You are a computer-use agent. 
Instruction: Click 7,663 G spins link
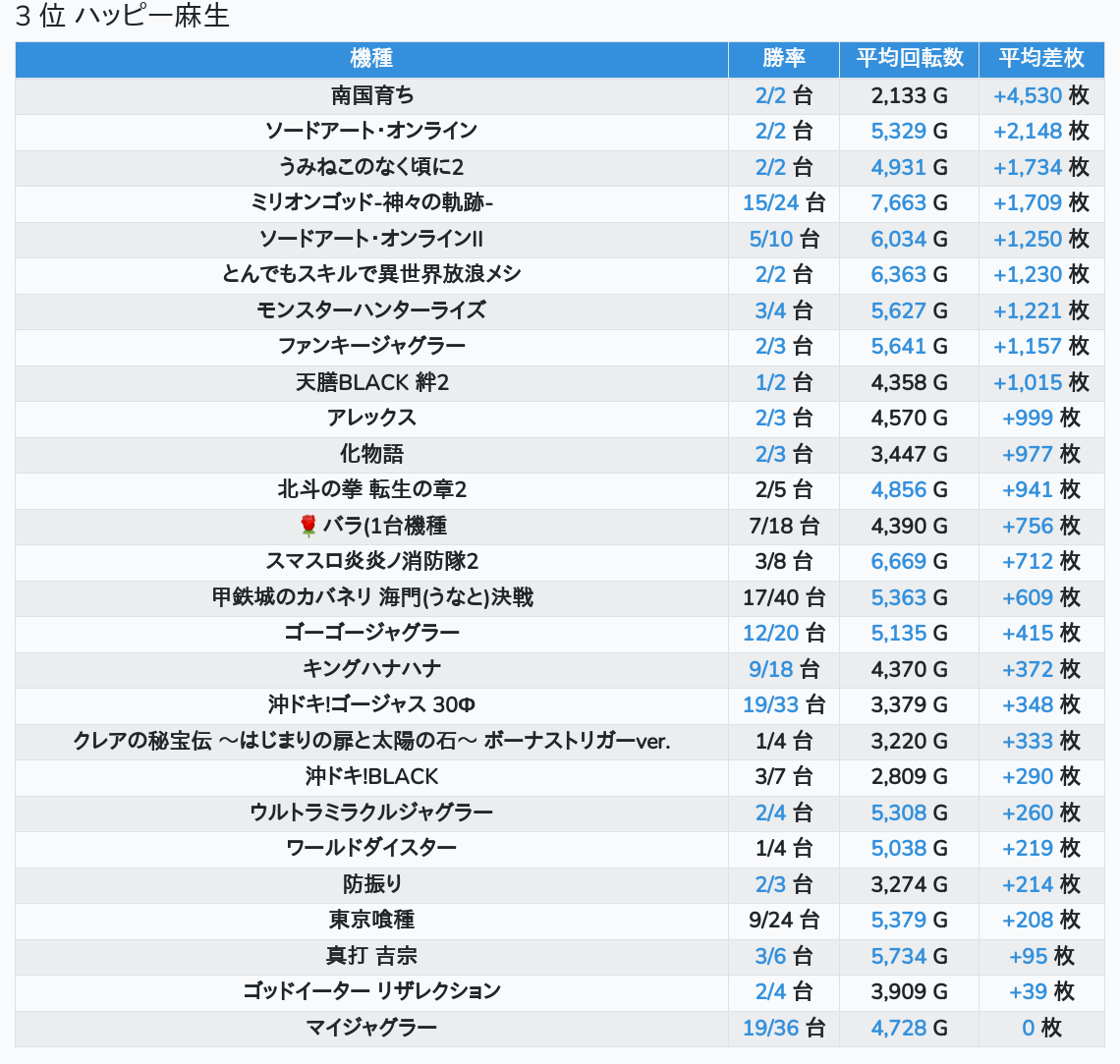899,203
